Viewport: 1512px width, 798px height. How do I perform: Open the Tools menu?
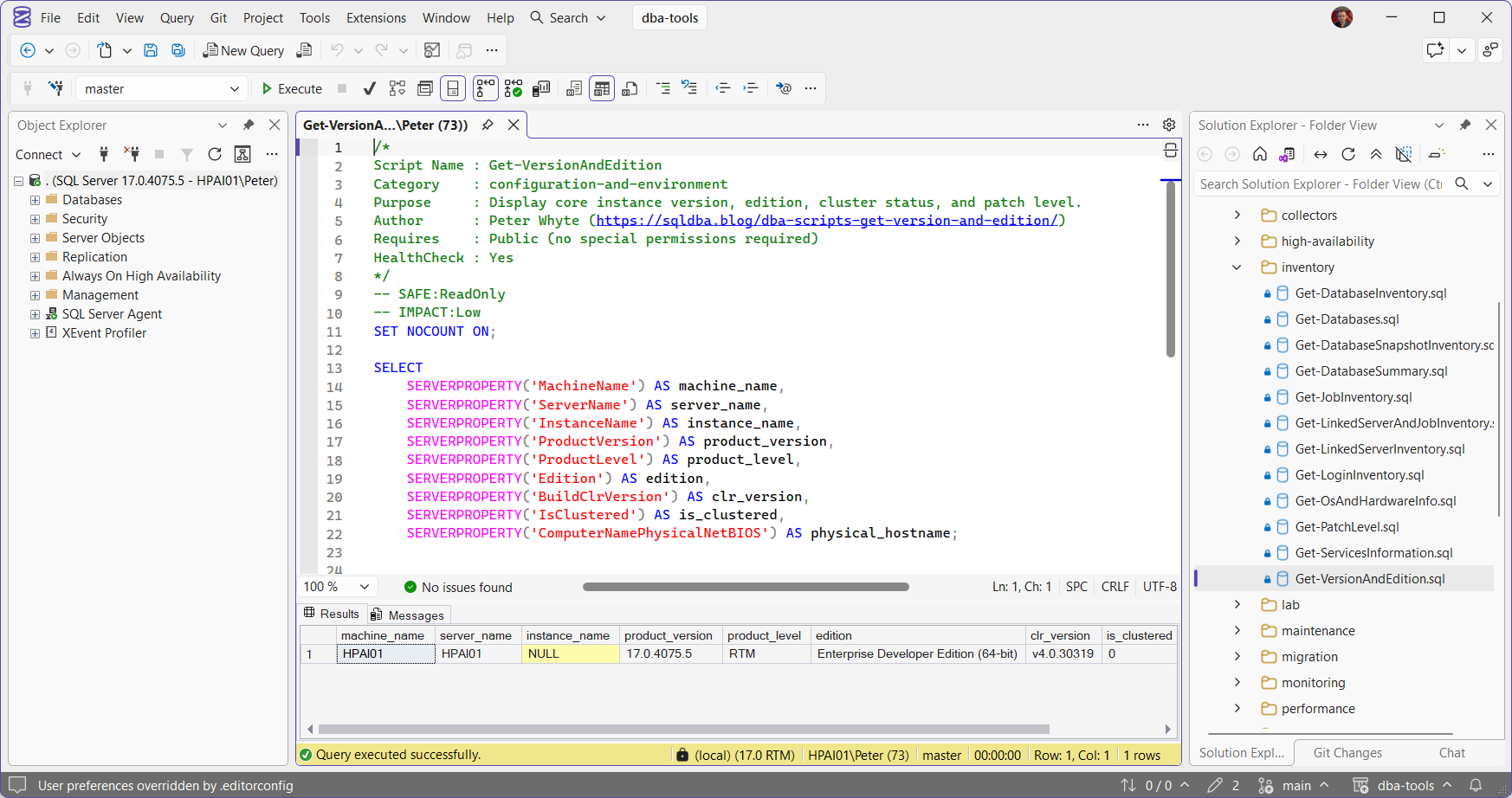coord(314,17)
